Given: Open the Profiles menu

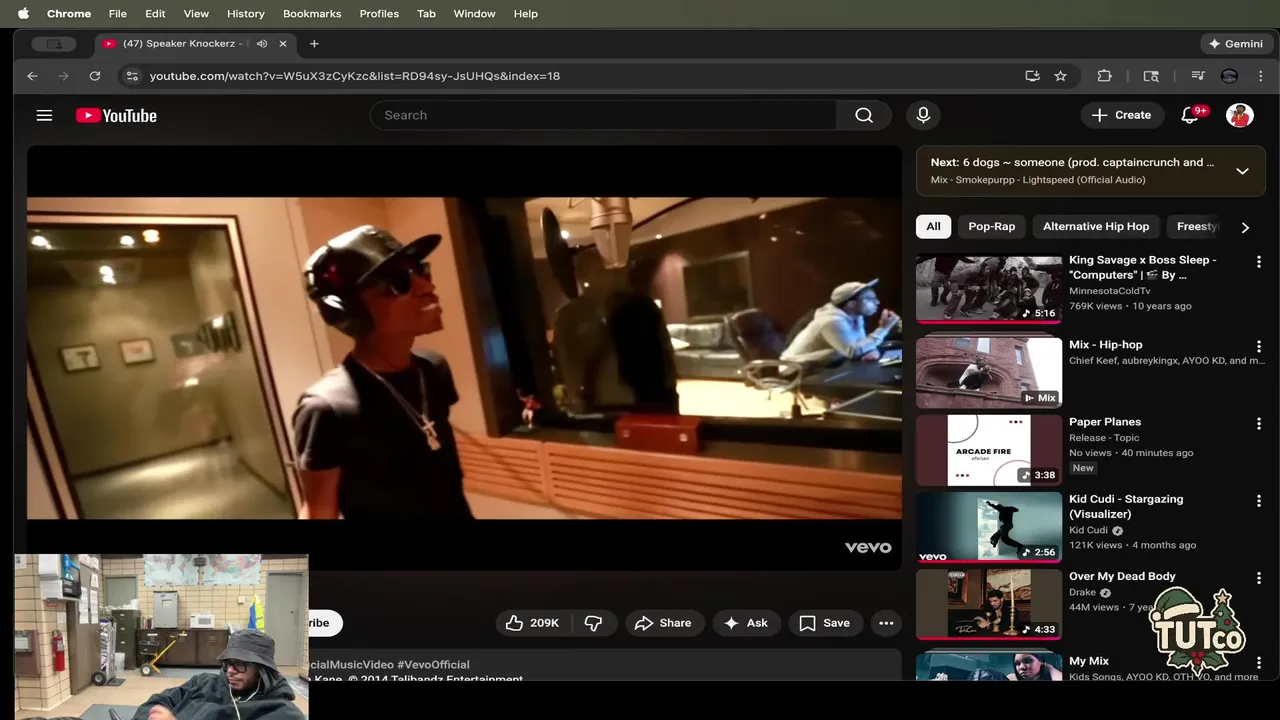Looking at the screenshot, I should pos(379,13).
